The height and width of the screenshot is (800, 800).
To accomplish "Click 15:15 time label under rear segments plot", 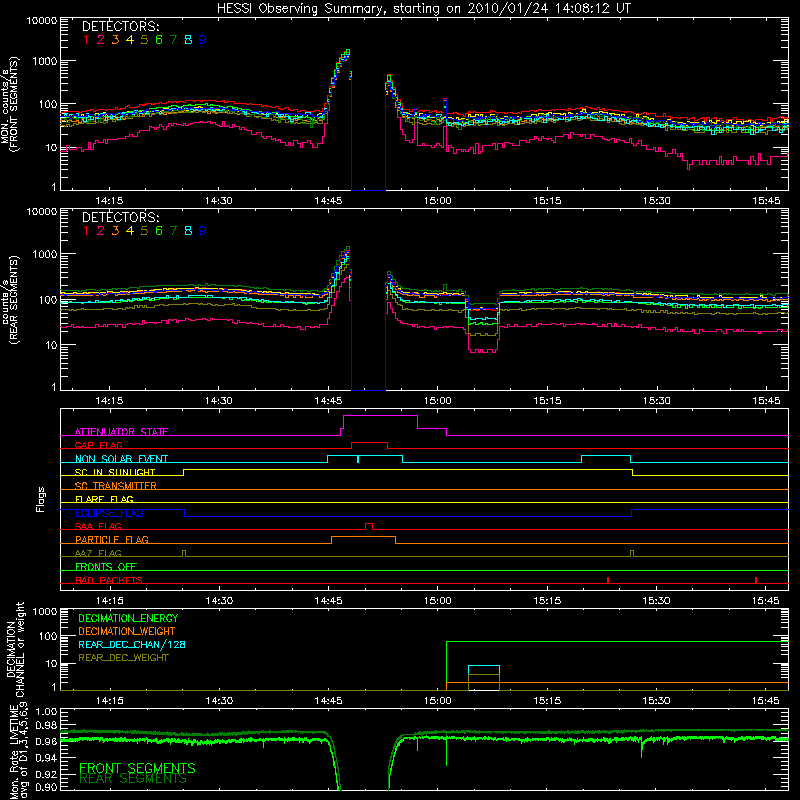I will 547,401.
